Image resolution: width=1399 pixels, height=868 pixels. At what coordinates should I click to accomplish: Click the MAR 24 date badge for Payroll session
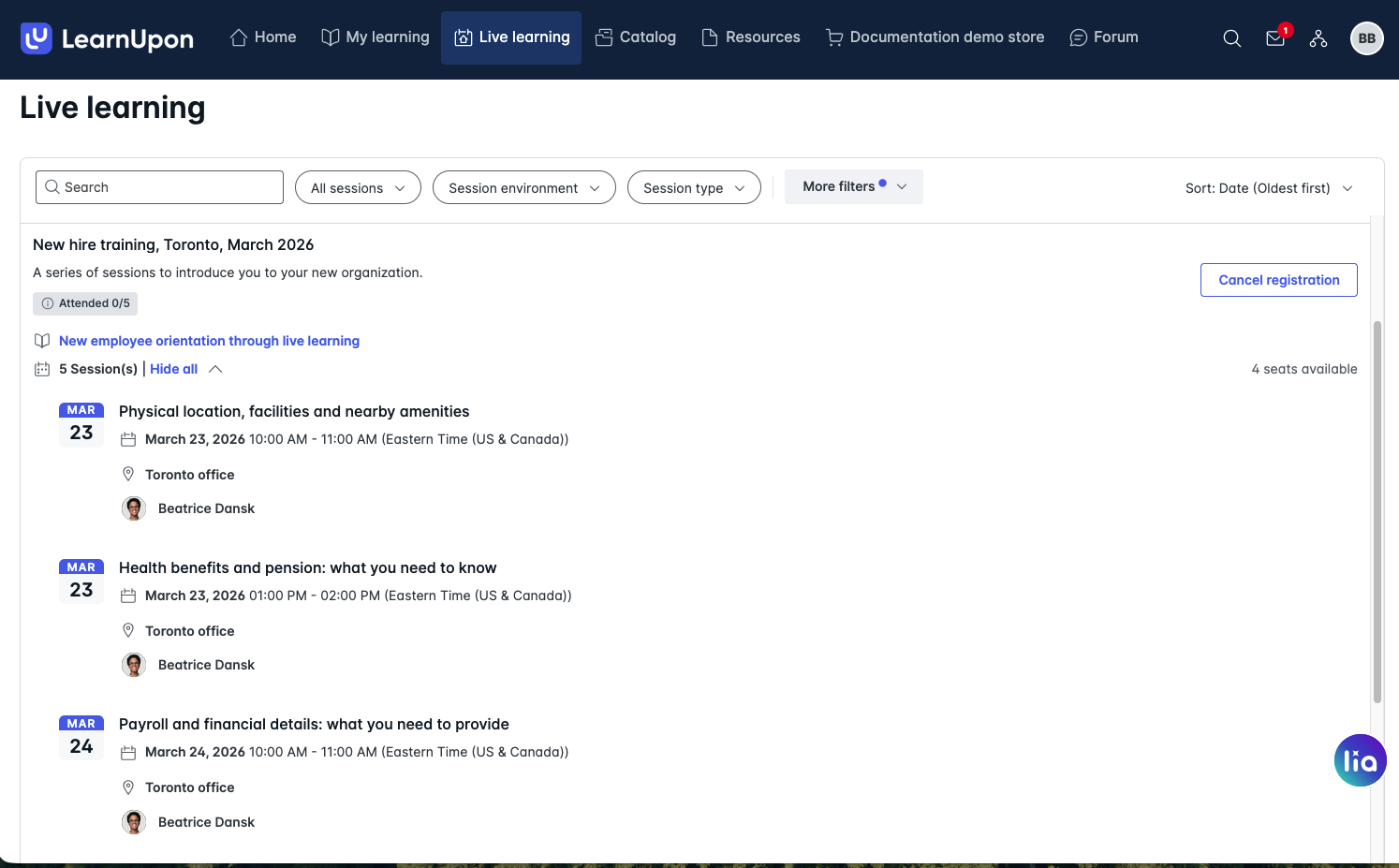(81, 739)
